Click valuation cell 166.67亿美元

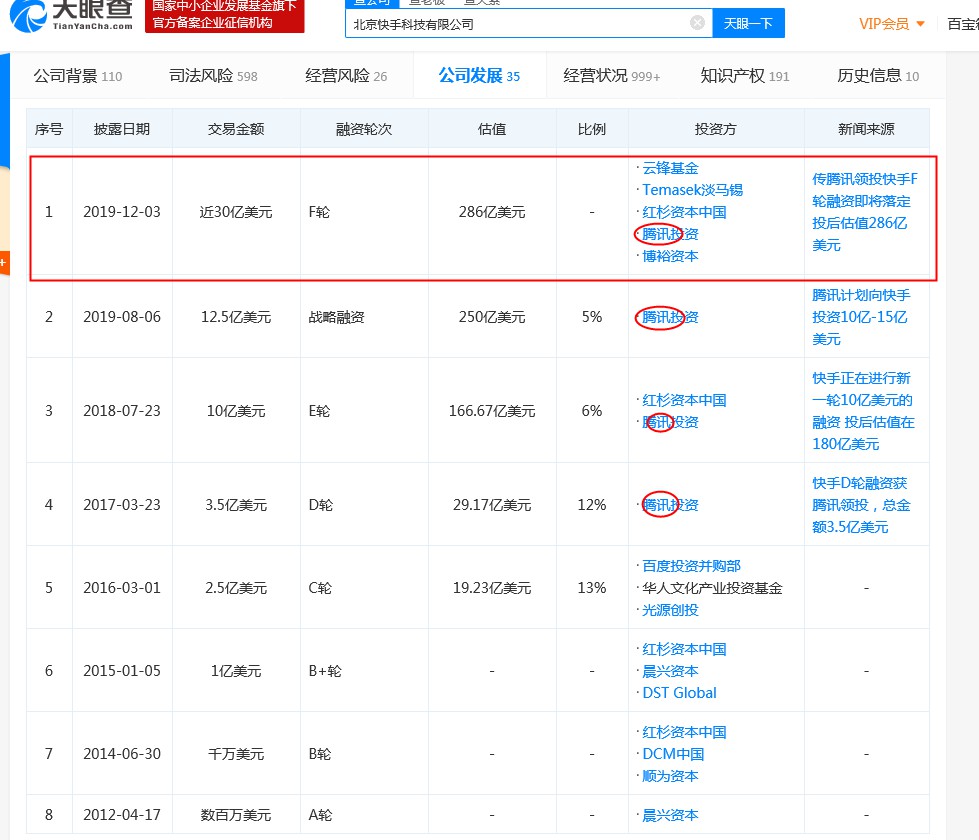(492, 411)
